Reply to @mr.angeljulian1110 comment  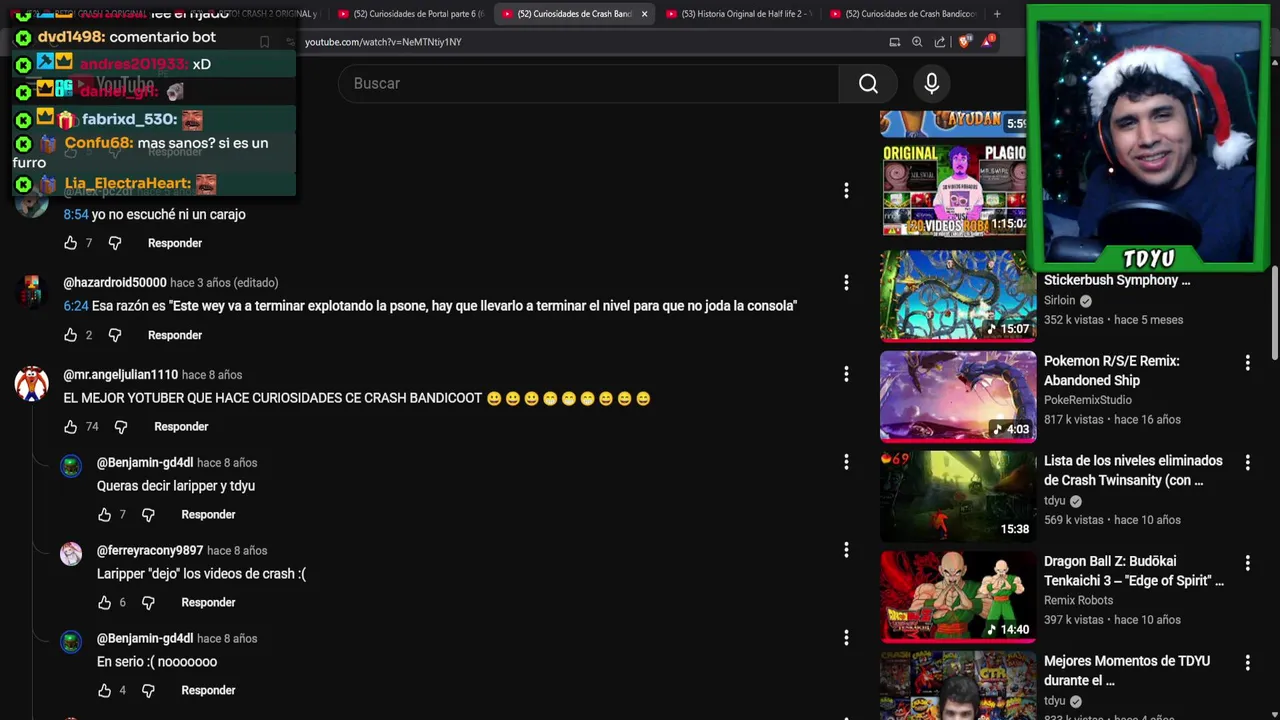(181, 427)
